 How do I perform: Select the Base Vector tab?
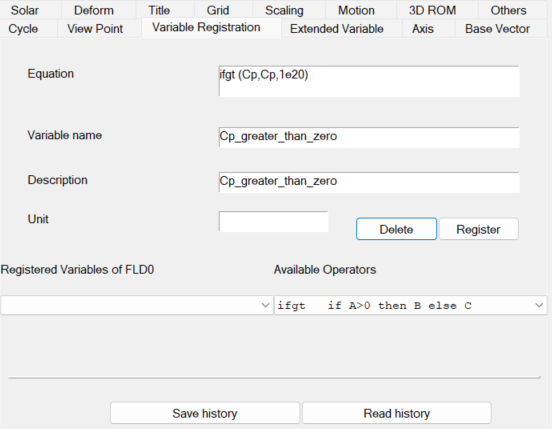[x=497, y=29]
